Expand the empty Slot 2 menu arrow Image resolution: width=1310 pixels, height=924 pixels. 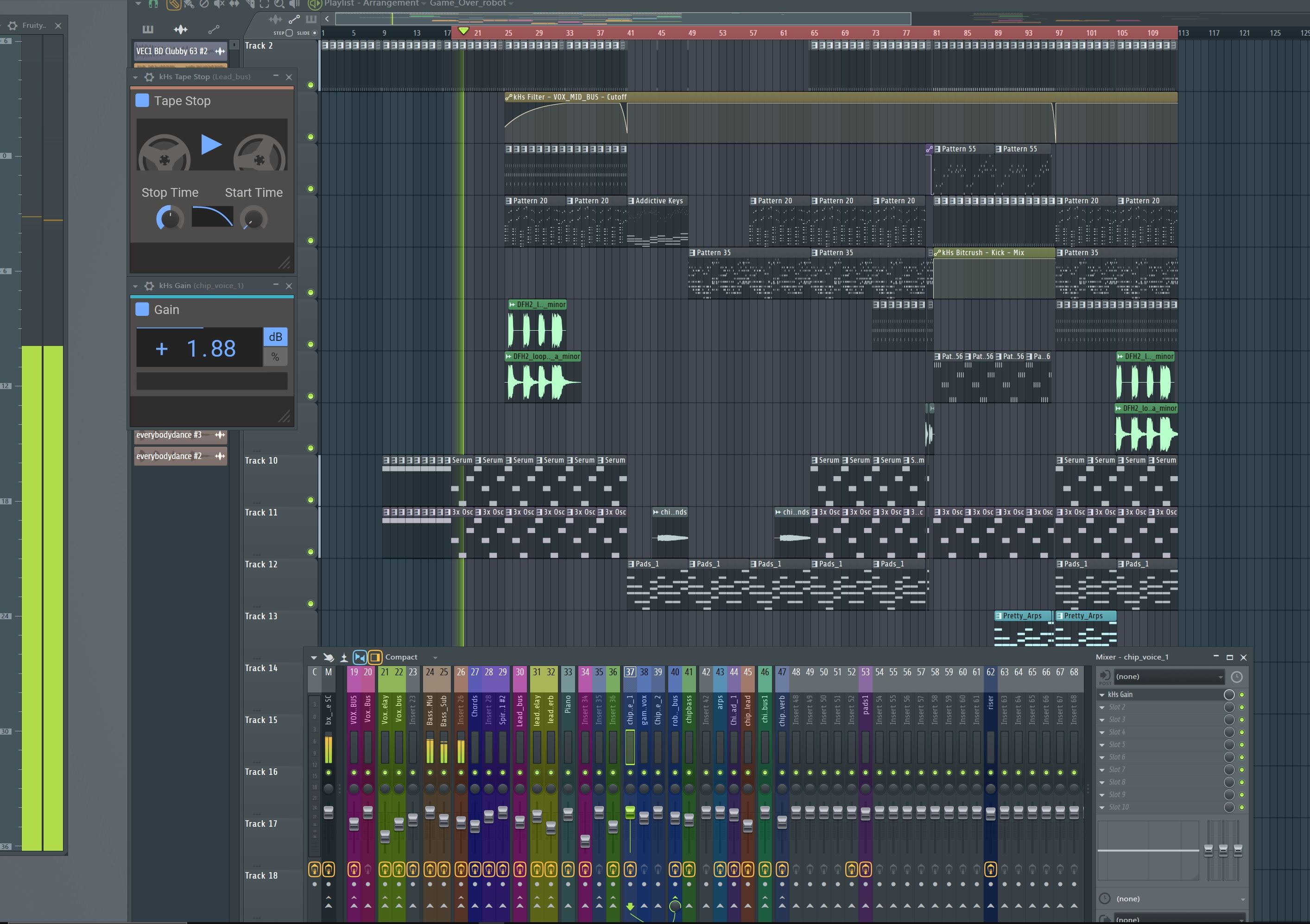pos(1102,707)
